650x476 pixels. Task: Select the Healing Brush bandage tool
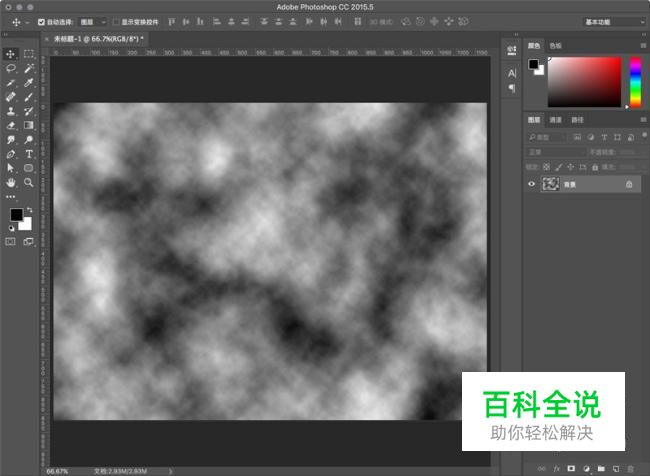click(10, 97)
